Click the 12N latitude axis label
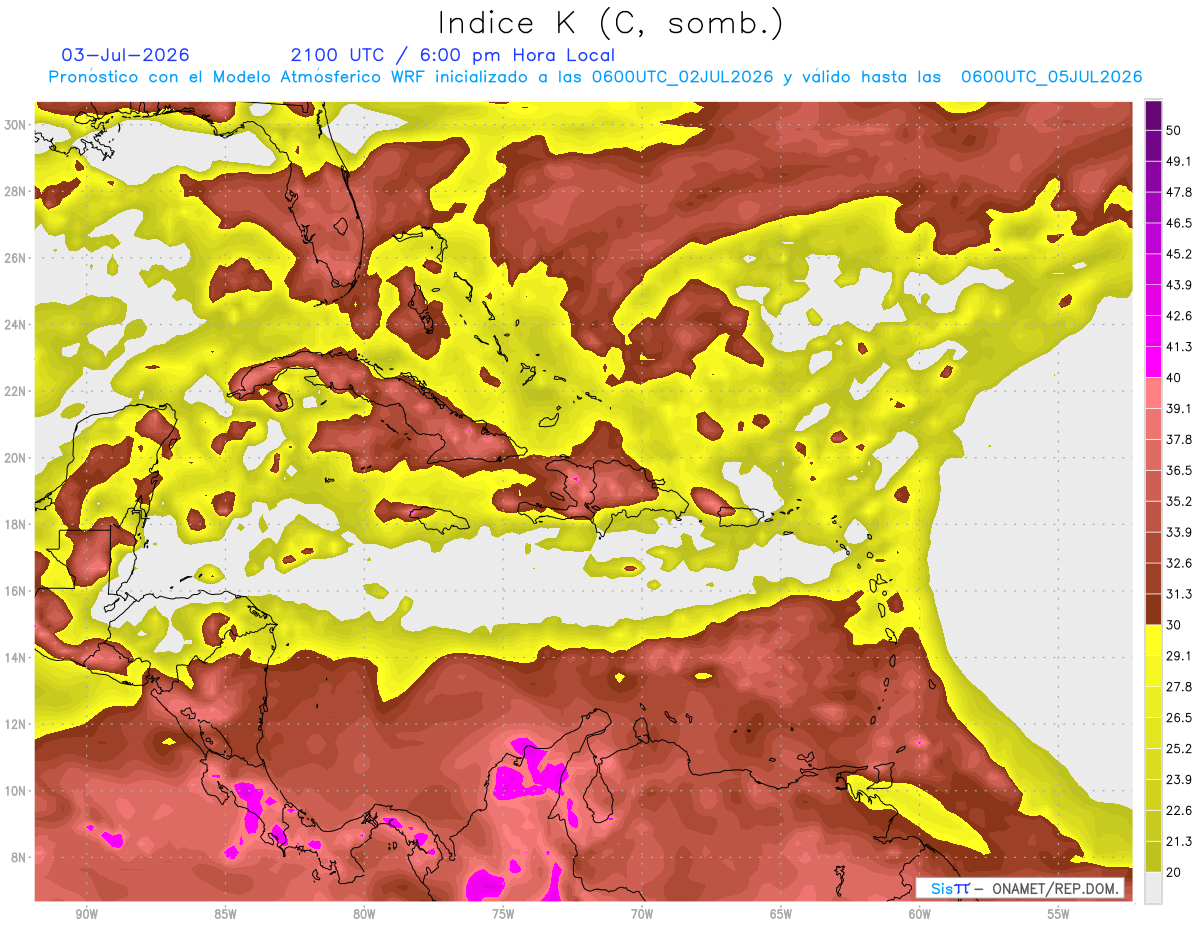Image resolution: width=1200 pixels, height=927 pixels. pyautogui.click(x=15, y=724)
